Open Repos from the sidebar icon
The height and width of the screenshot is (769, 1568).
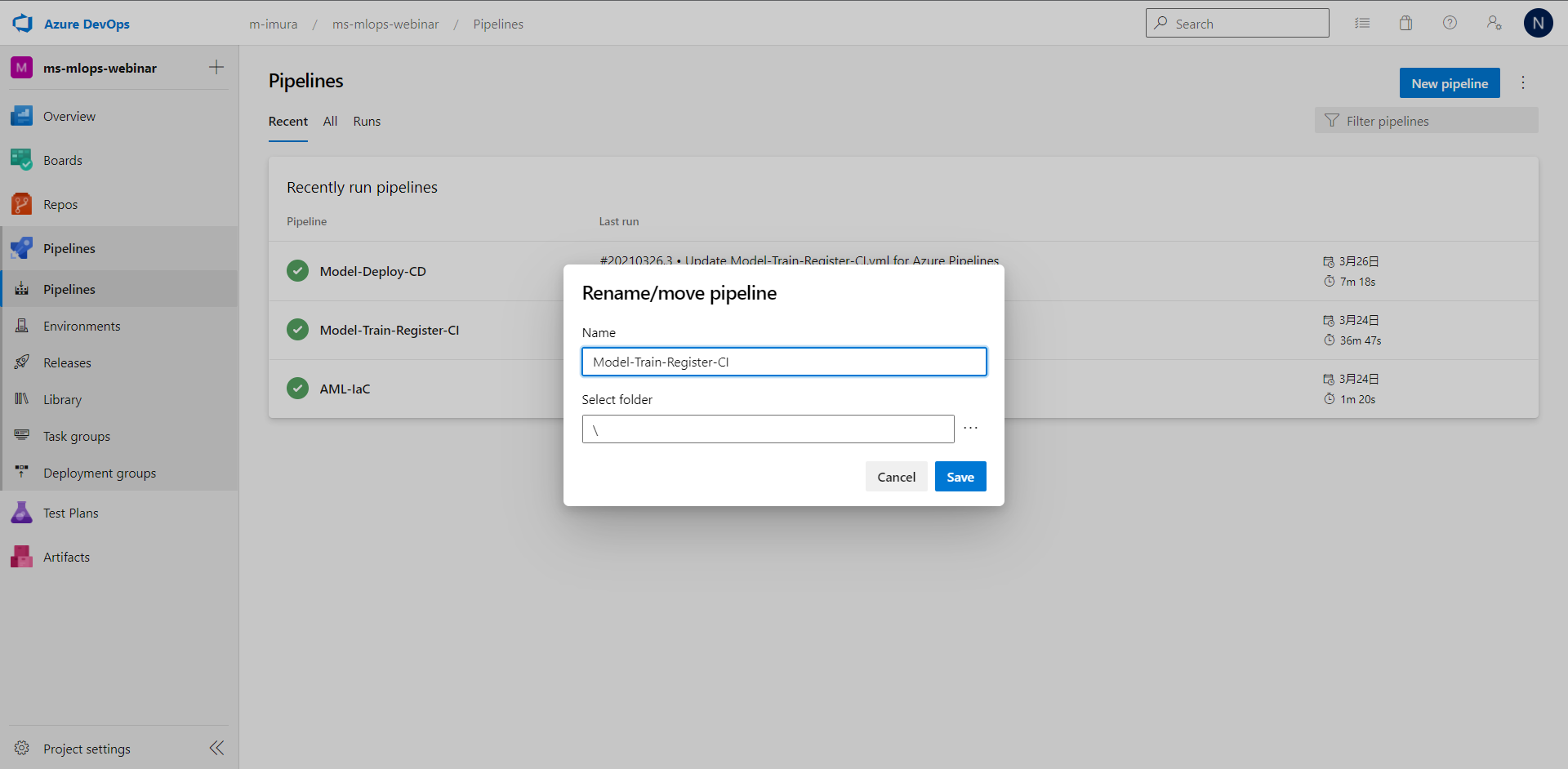tap(22, 204)
